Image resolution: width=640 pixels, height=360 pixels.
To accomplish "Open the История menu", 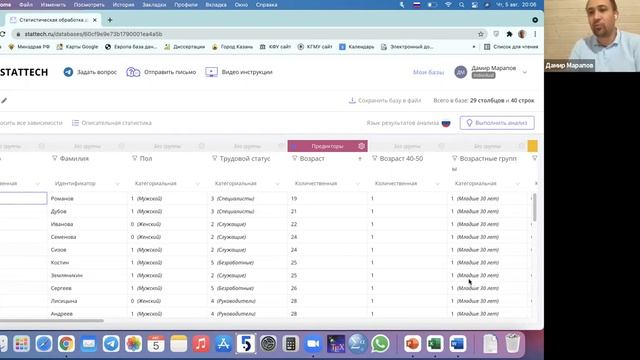I will pos(123,5).
